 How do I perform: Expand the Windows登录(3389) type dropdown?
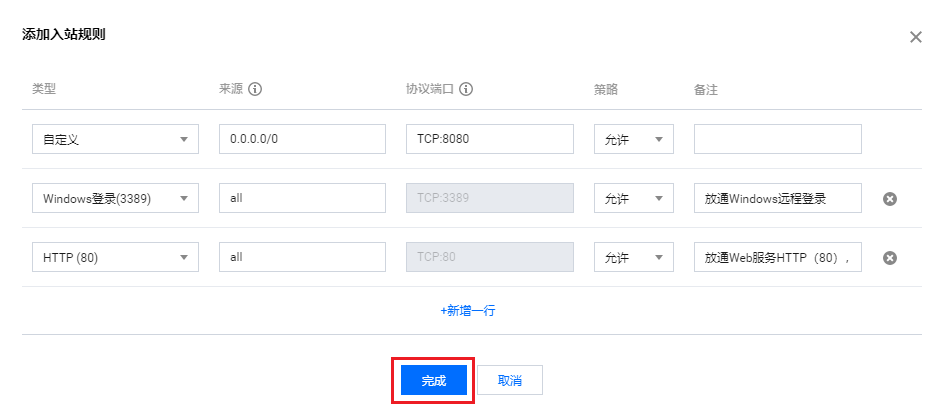point(115,199)
